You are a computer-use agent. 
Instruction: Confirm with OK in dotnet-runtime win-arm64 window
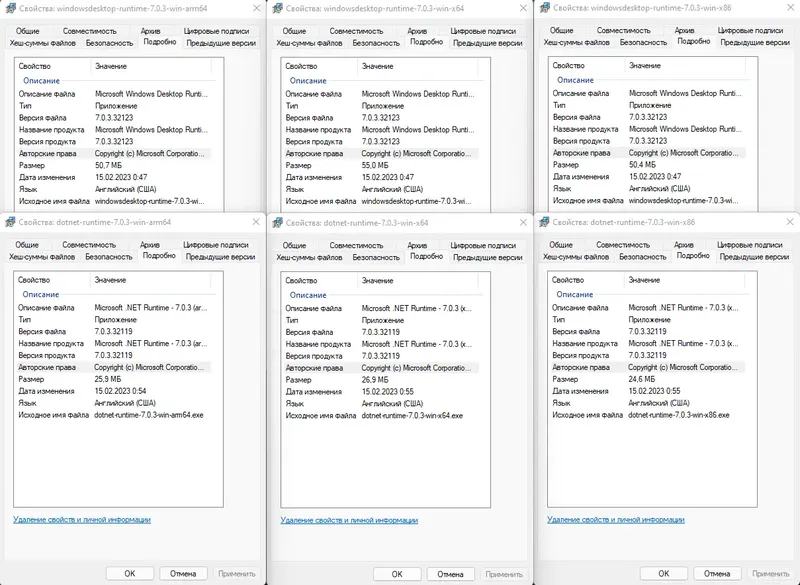click(130, 573)
